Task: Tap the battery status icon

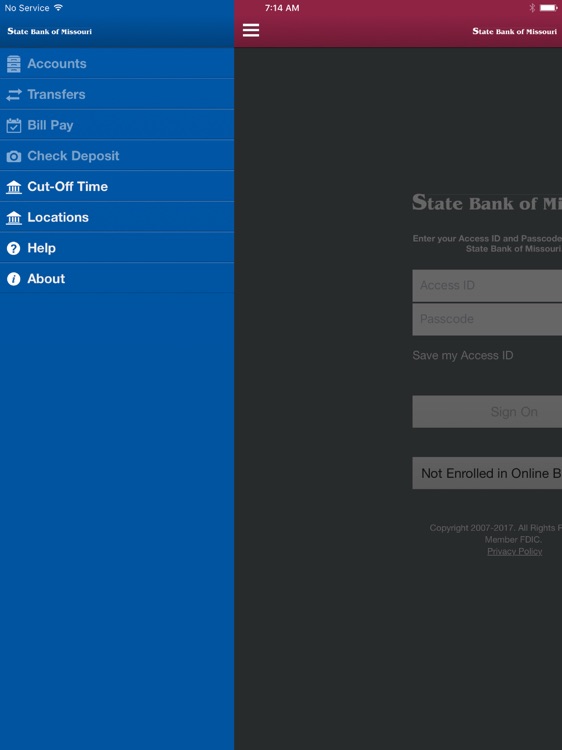Action: pos(549,8)
